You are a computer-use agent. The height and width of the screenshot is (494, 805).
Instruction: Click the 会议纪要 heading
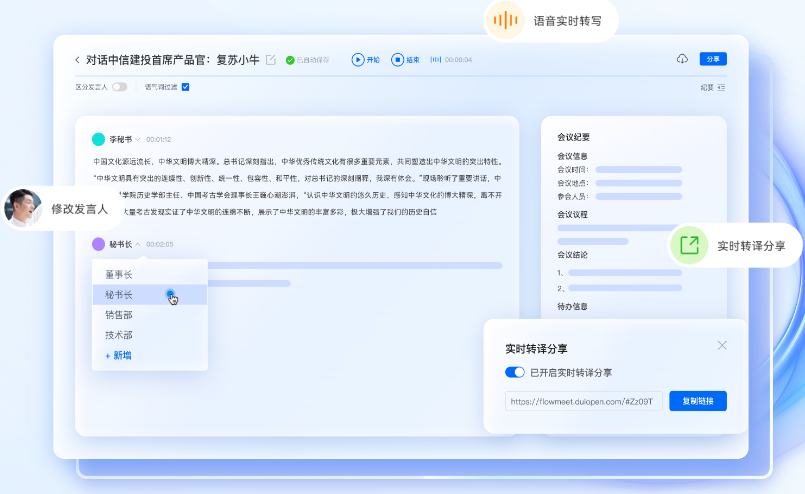click(x=573, y=137)
